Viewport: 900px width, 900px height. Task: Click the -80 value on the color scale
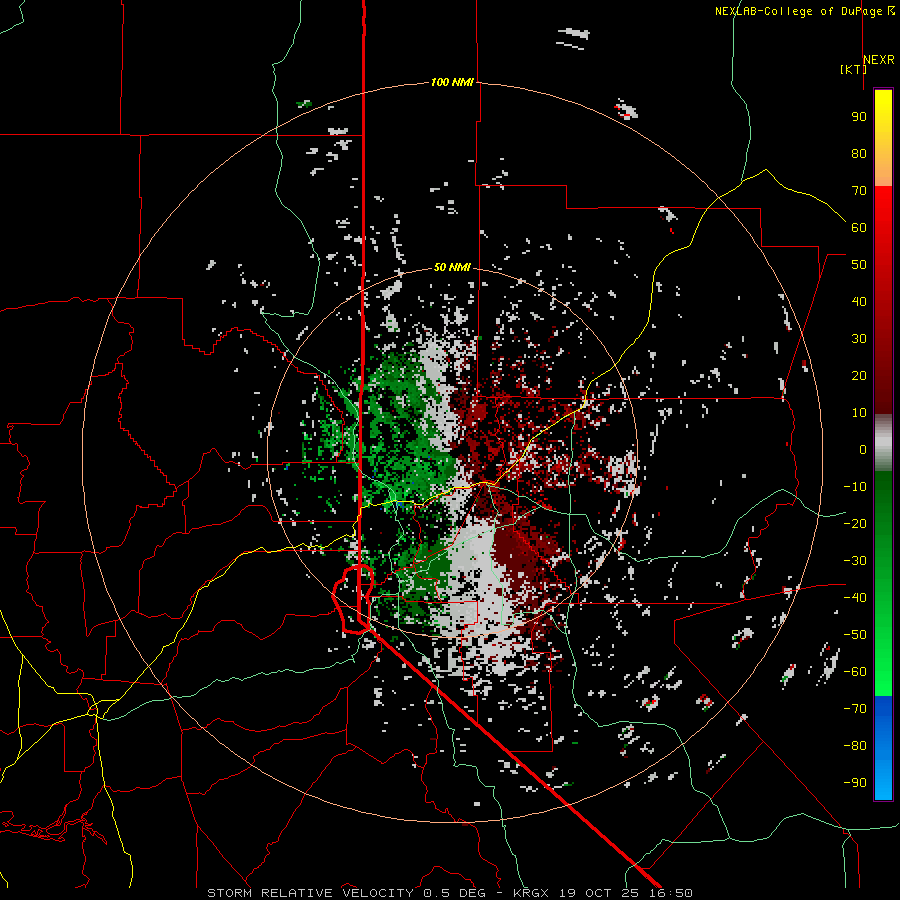point(855,746)
